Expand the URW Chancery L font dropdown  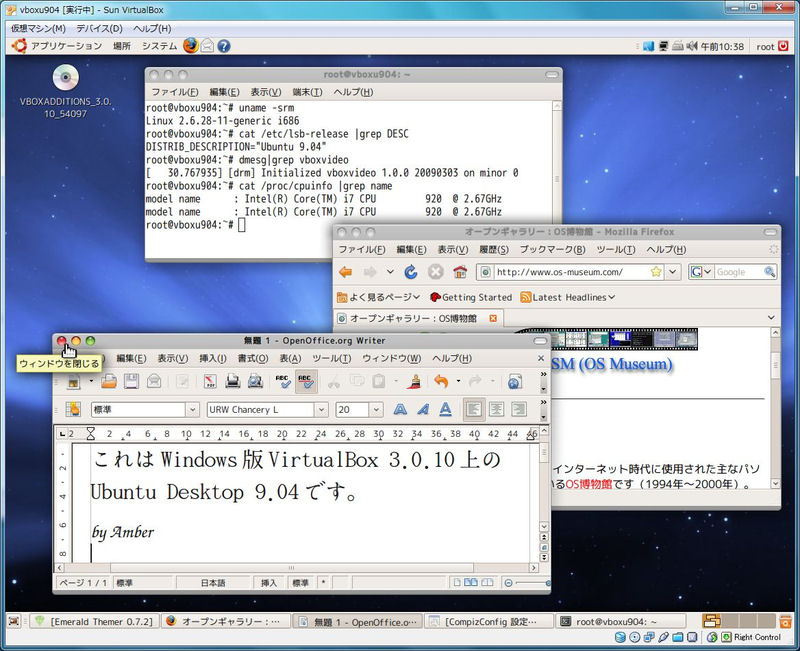point(321,410)
